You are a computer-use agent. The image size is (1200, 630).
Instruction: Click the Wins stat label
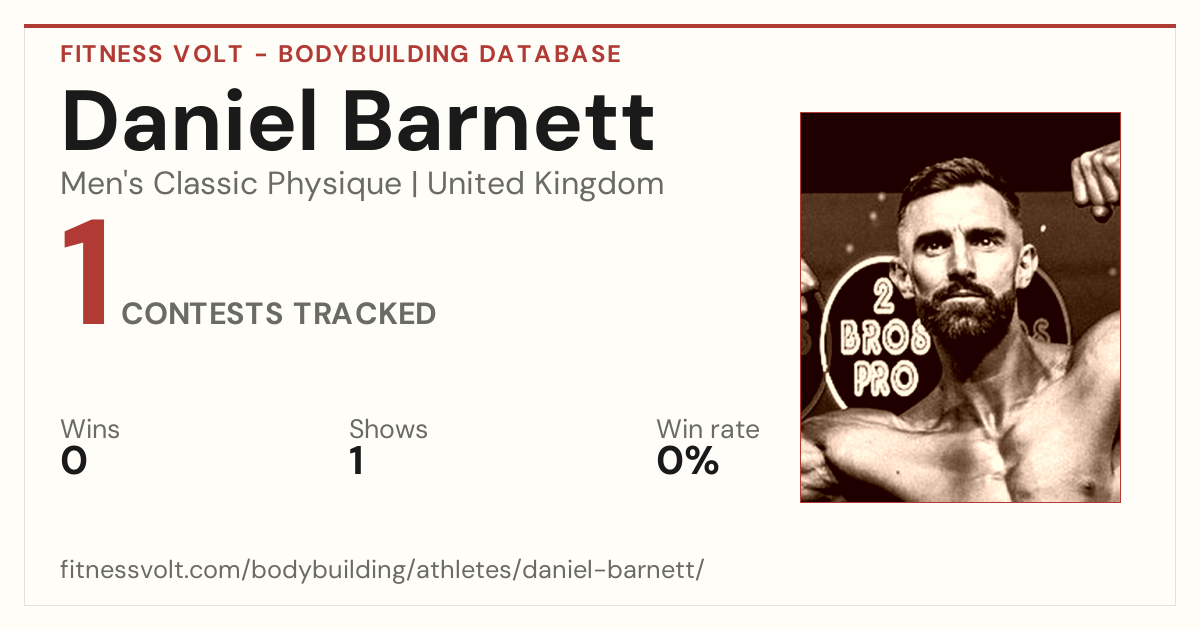coord(90,430)
